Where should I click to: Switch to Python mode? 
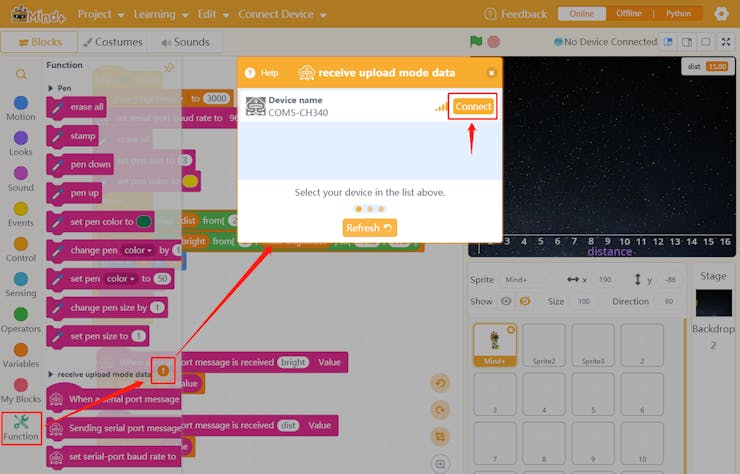tap(678, 13)
